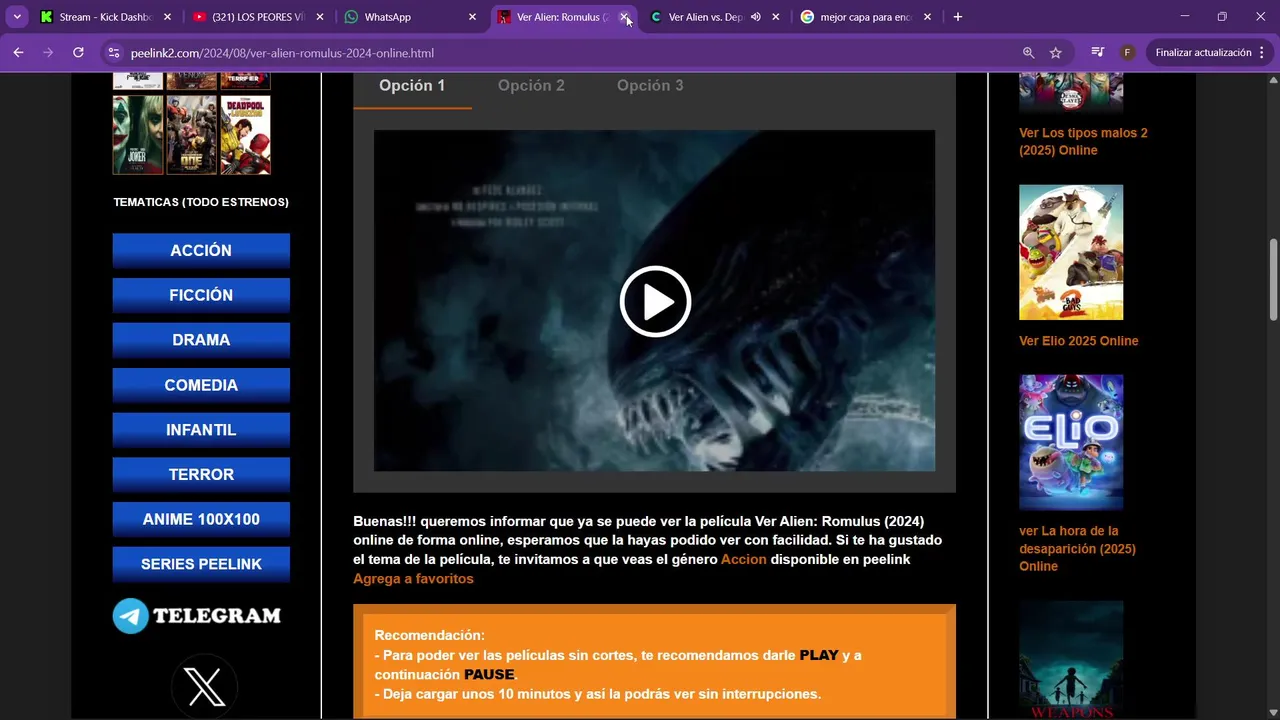Click the page vertical scrollbar
Screen dimensions: 1280x720
[1273, 280]
